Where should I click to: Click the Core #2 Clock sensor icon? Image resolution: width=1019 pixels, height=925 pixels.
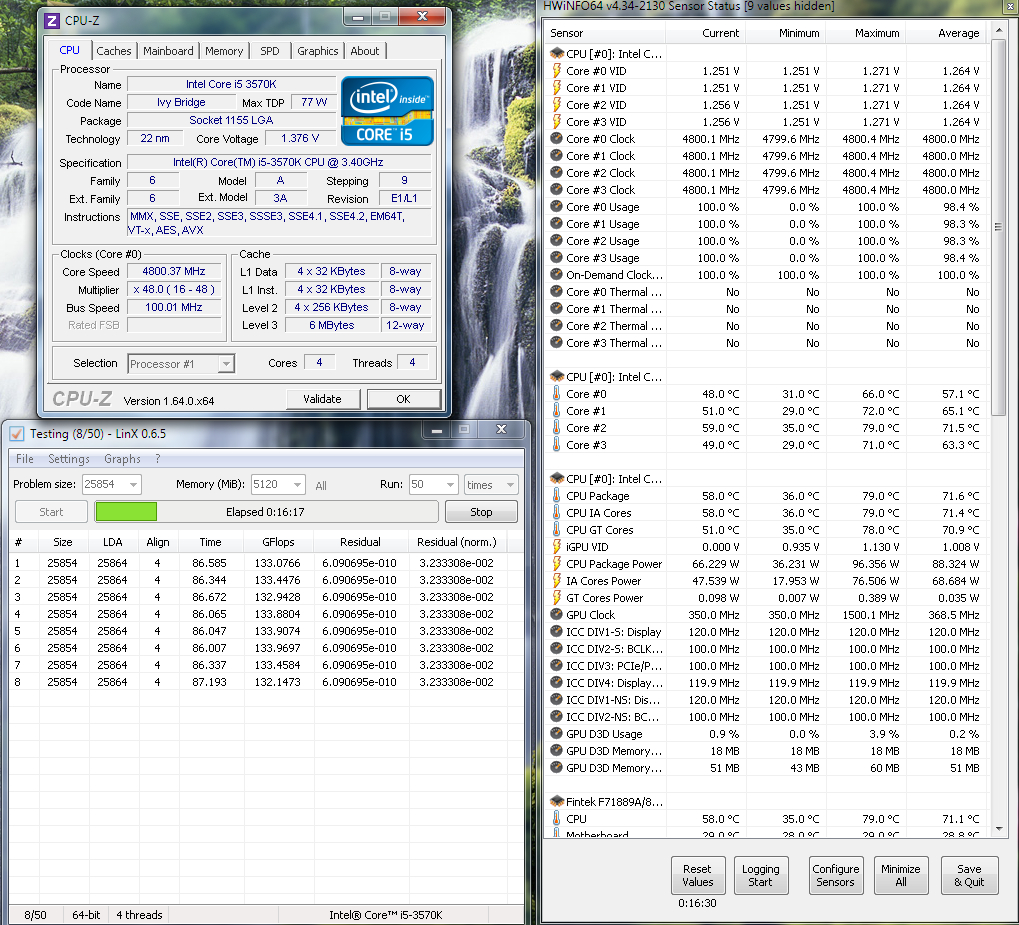[556, 172]
